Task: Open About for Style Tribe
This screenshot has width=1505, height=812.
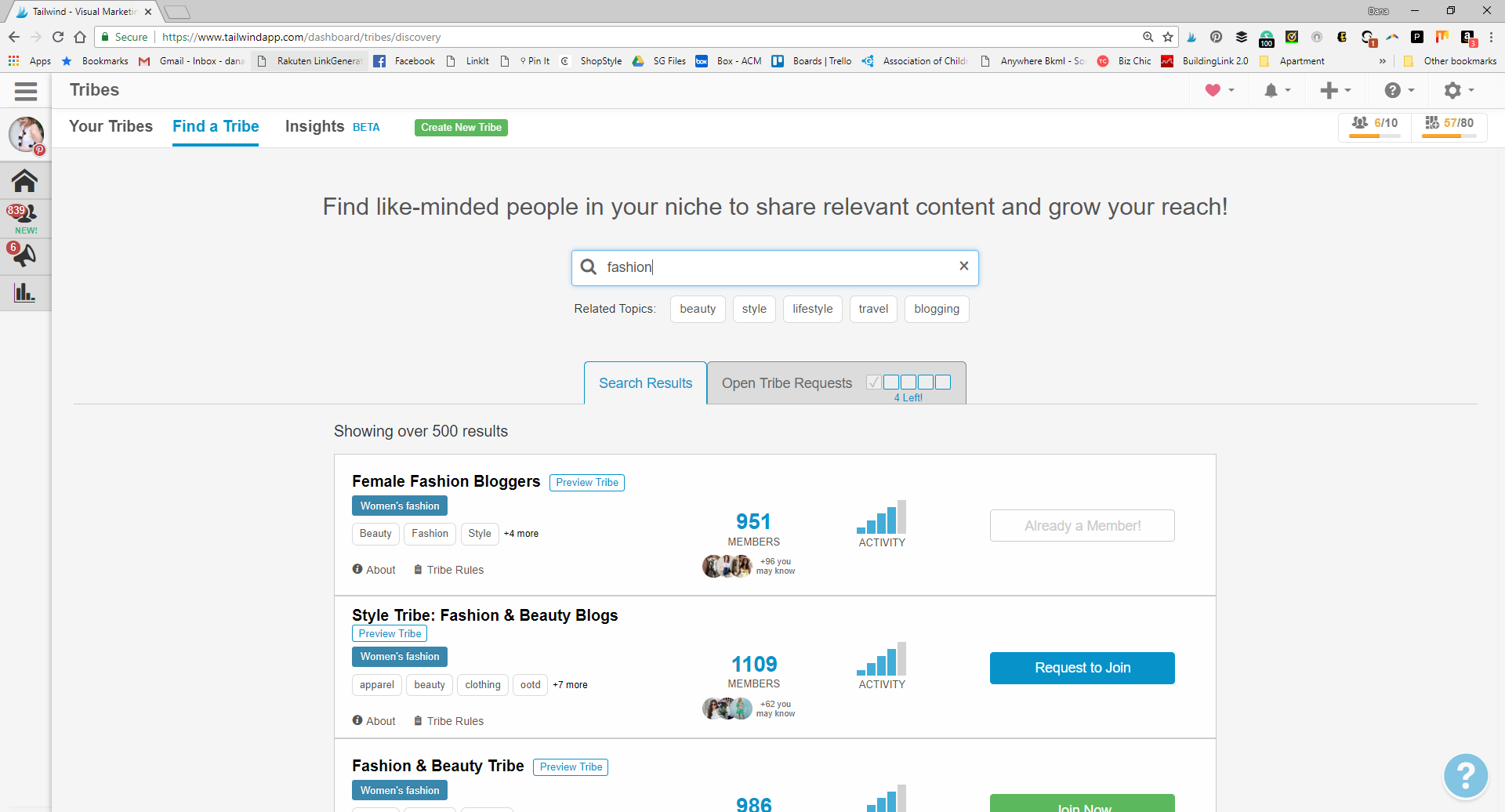Action: pyautogui.click(x=374, y=721)
